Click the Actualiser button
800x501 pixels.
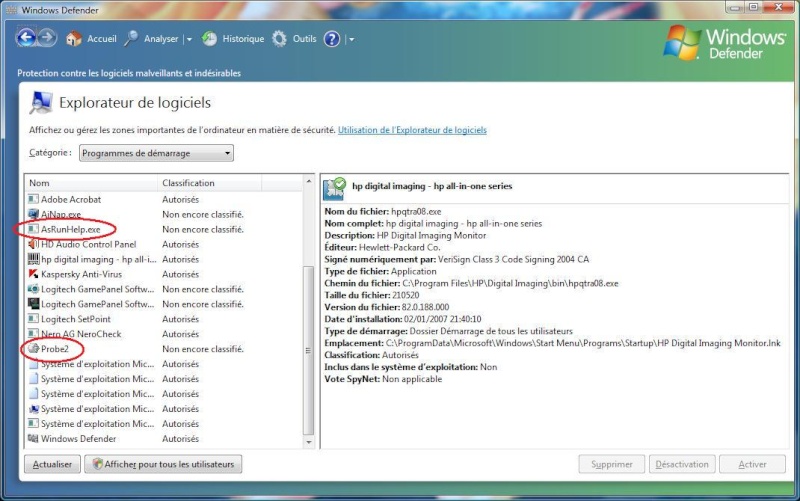[52, 464]
